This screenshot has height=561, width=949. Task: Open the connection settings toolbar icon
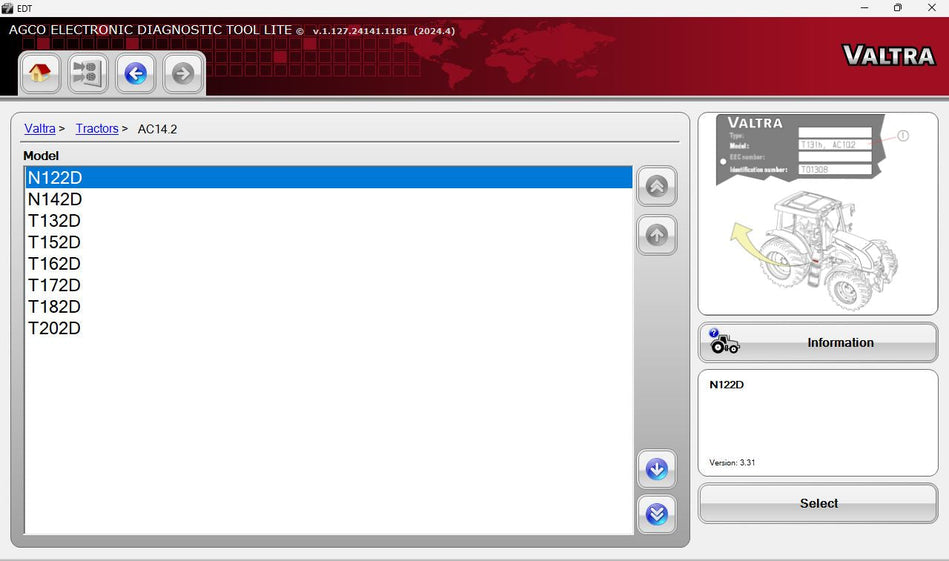click(88, 73)
